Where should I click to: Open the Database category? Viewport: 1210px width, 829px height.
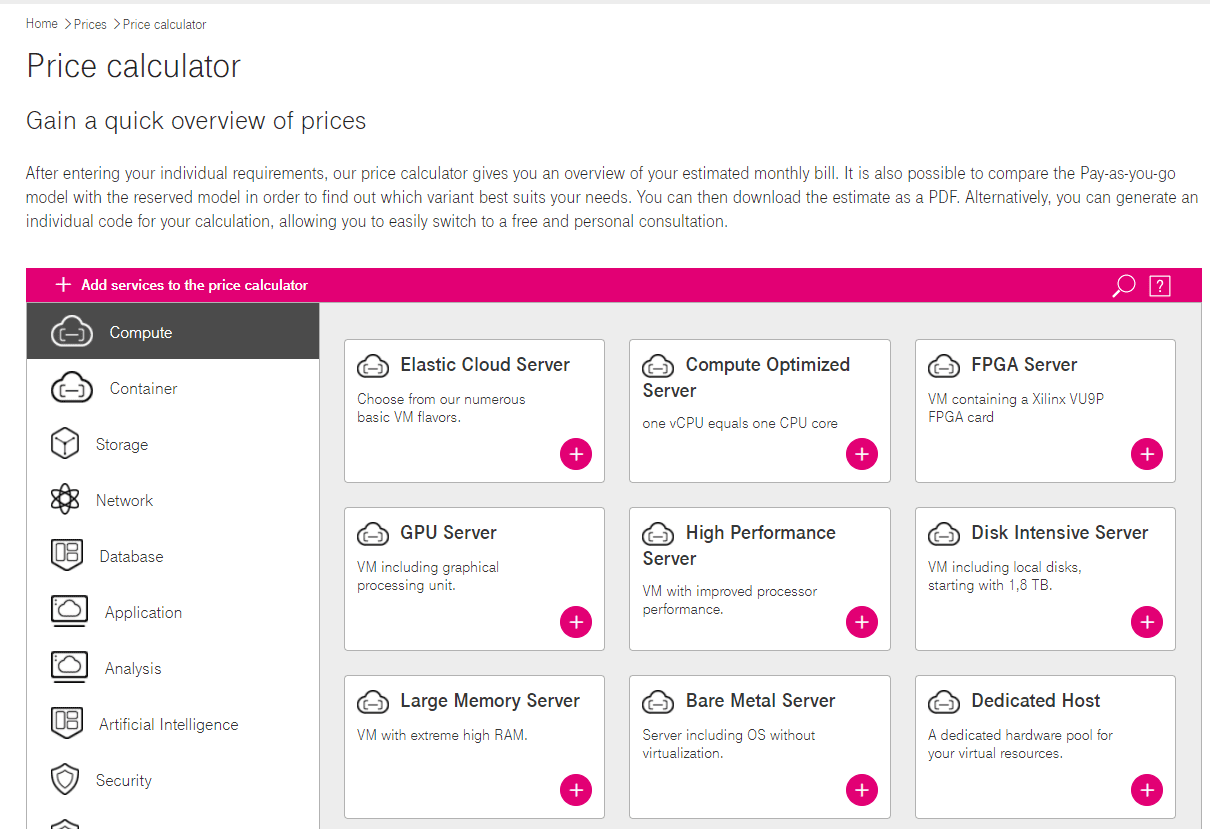(173, 556)
